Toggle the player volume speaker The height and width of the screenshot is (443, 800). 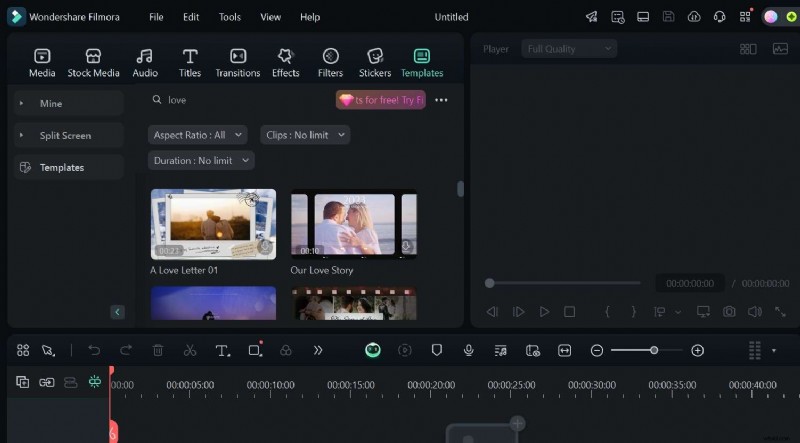point(755,312)
